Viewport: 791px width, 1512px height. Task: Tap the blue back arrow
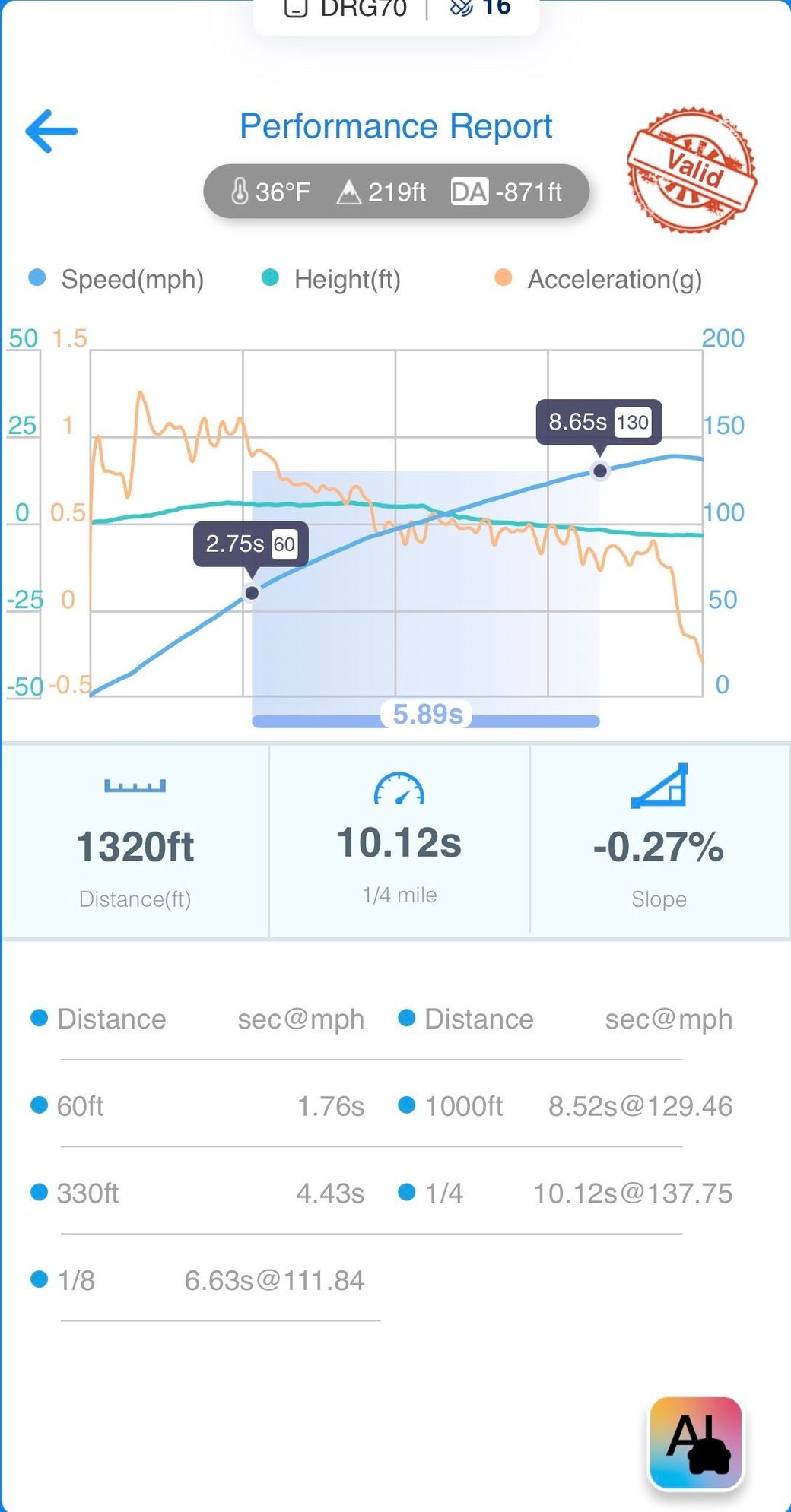point(52,131)
